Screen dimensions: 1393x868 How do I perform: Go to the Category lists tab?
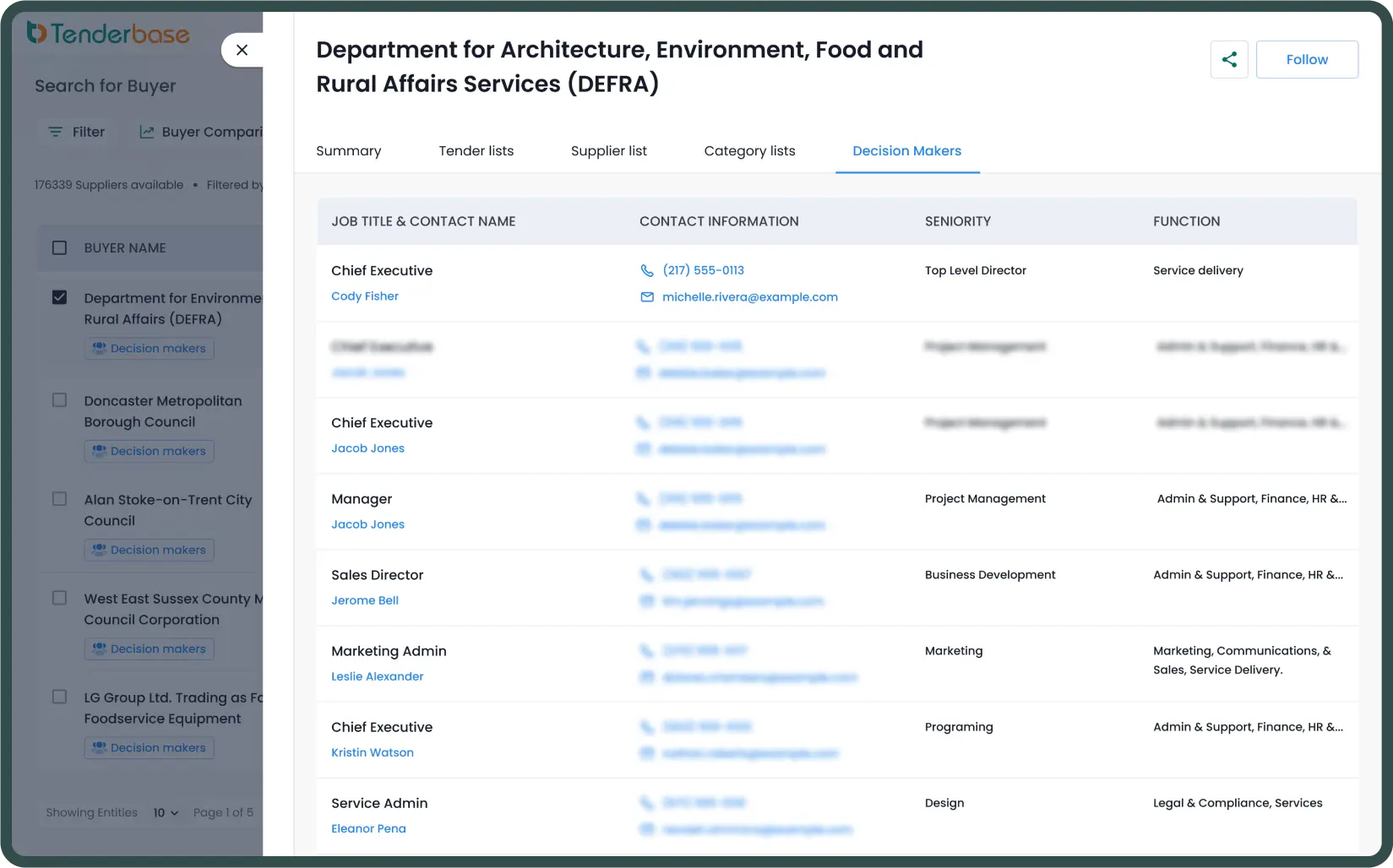[749, 151]
